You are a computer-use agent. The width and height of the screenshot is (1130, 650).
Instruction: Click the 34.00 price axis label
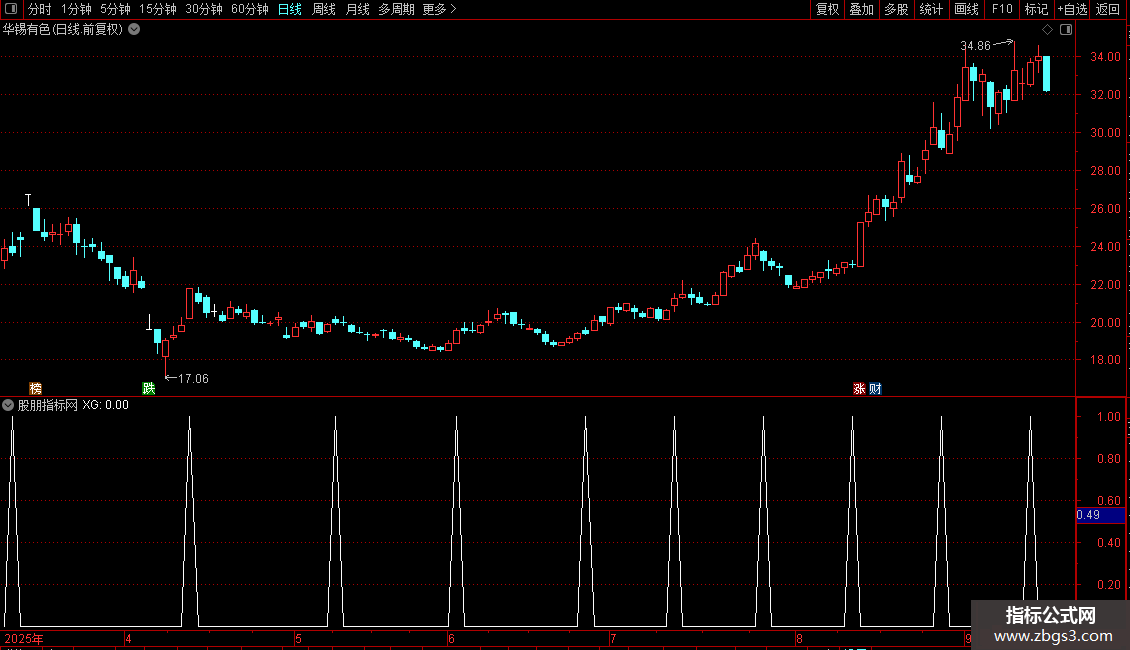[x=1105, y=57]
